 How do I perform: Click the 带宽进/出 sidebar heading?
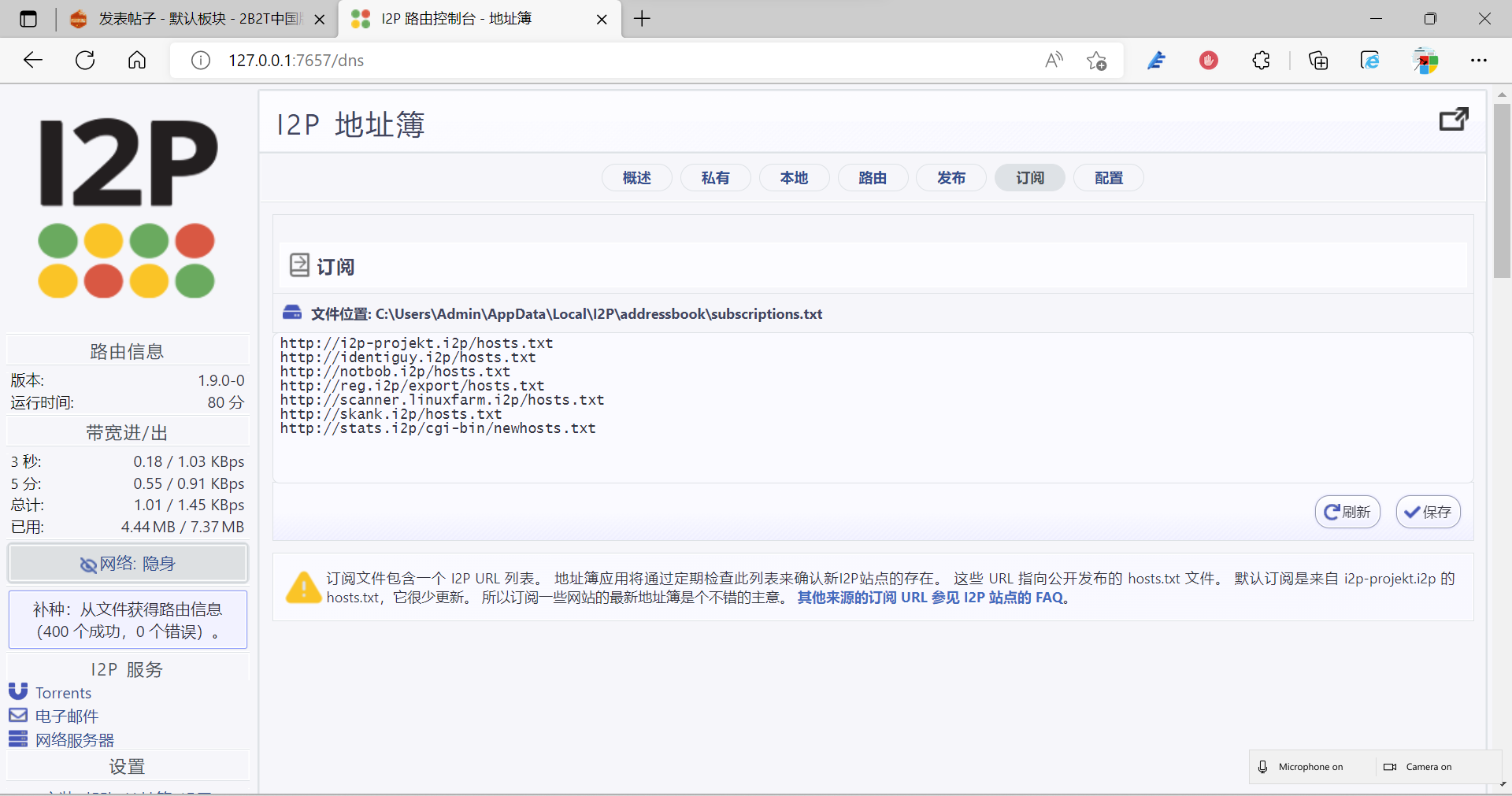pos(128,432)
